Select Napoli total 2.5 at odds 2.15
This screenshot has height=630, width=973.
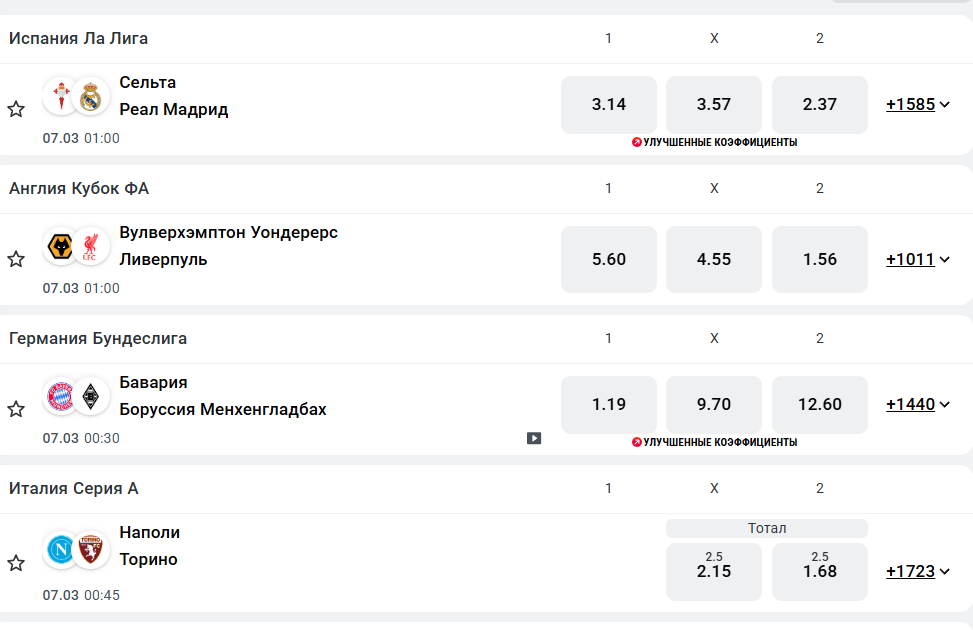(714, 571)
